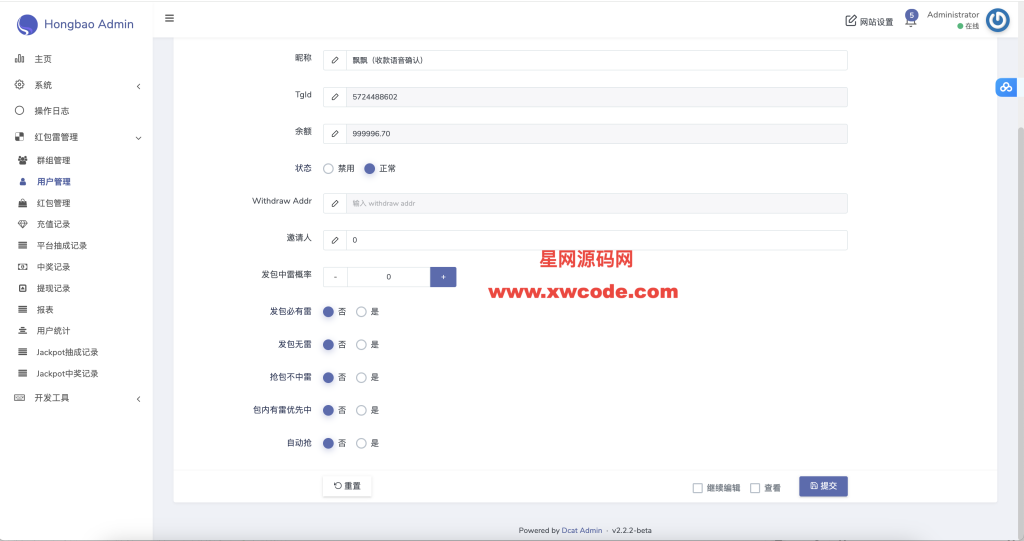1024x541 pixels.
Task: Click the blue cloud widget icon
Action: [1006, 88]
